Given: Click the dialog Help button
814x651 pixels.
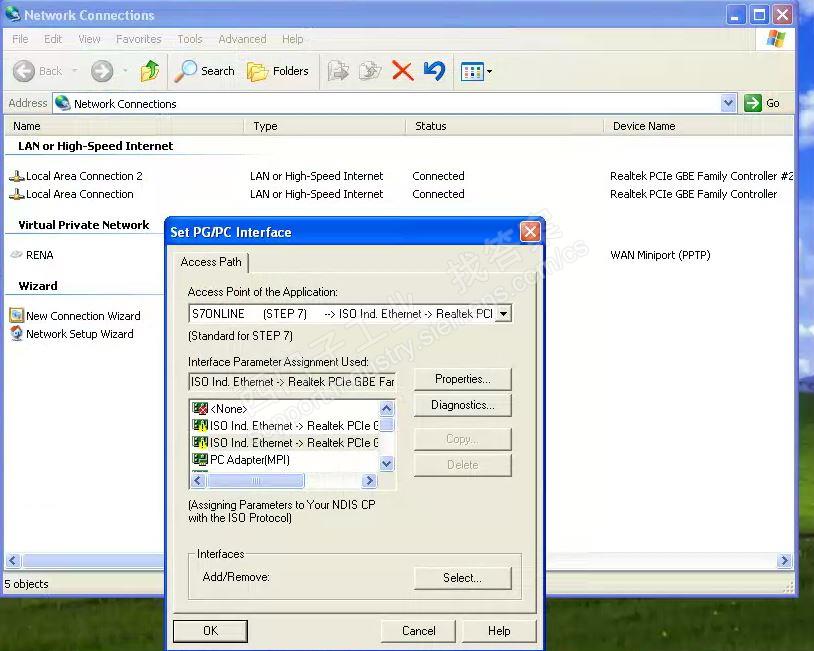Looking at the screenshot, I should click(x=499, y=631).
